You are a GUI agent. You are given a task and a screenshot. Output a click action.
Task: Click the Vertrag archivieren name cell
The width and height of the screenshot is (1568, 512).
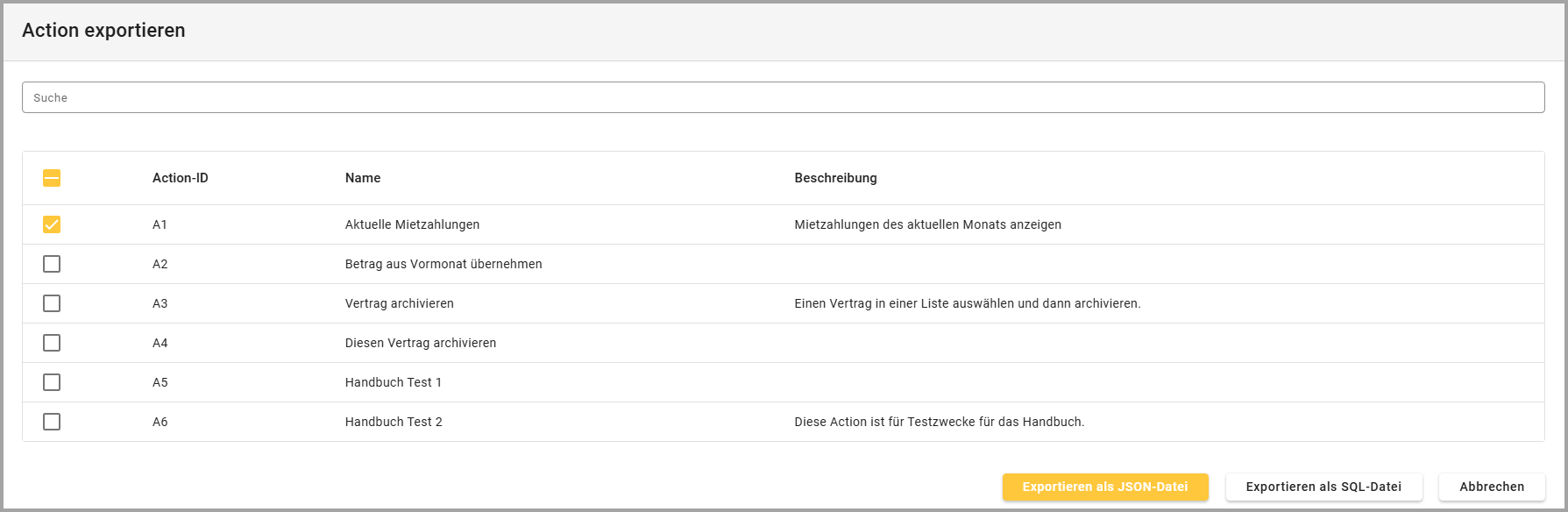399,303
